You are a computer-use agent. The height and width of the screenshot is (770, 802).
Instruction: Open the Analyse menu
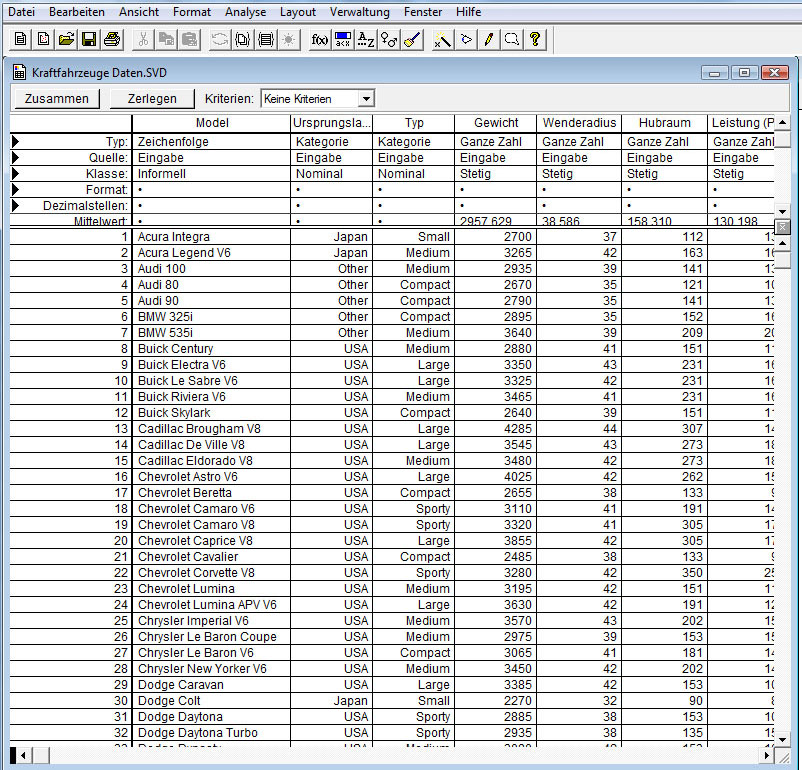point(246,12)
